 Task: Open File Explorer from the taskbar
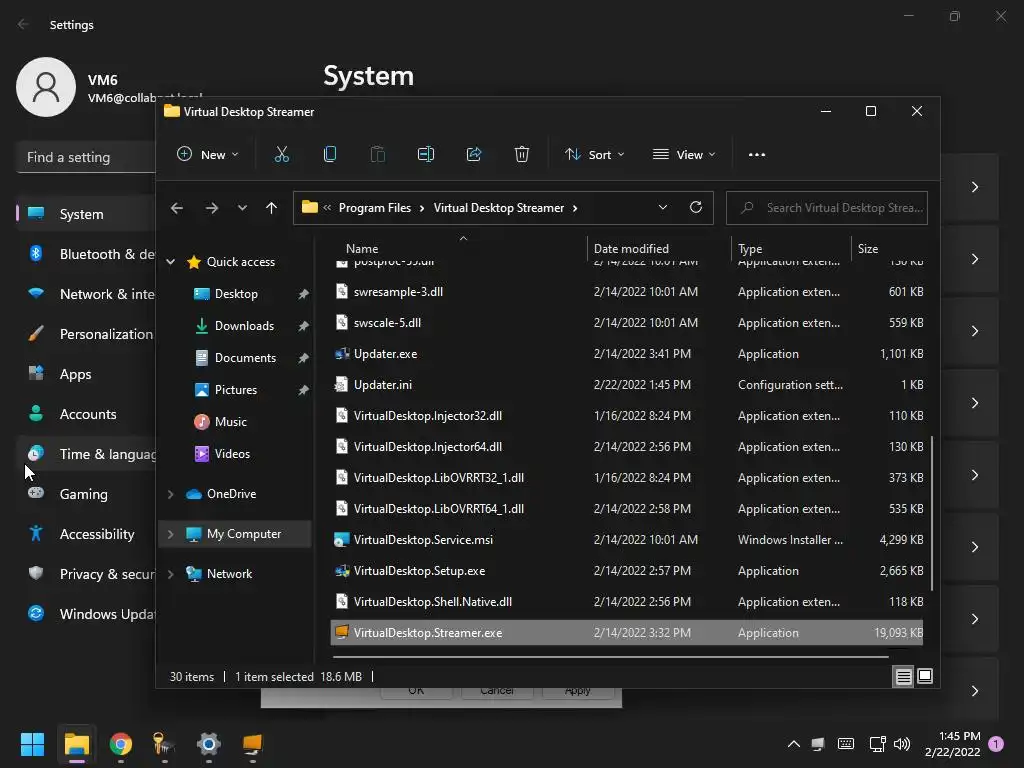77,744
